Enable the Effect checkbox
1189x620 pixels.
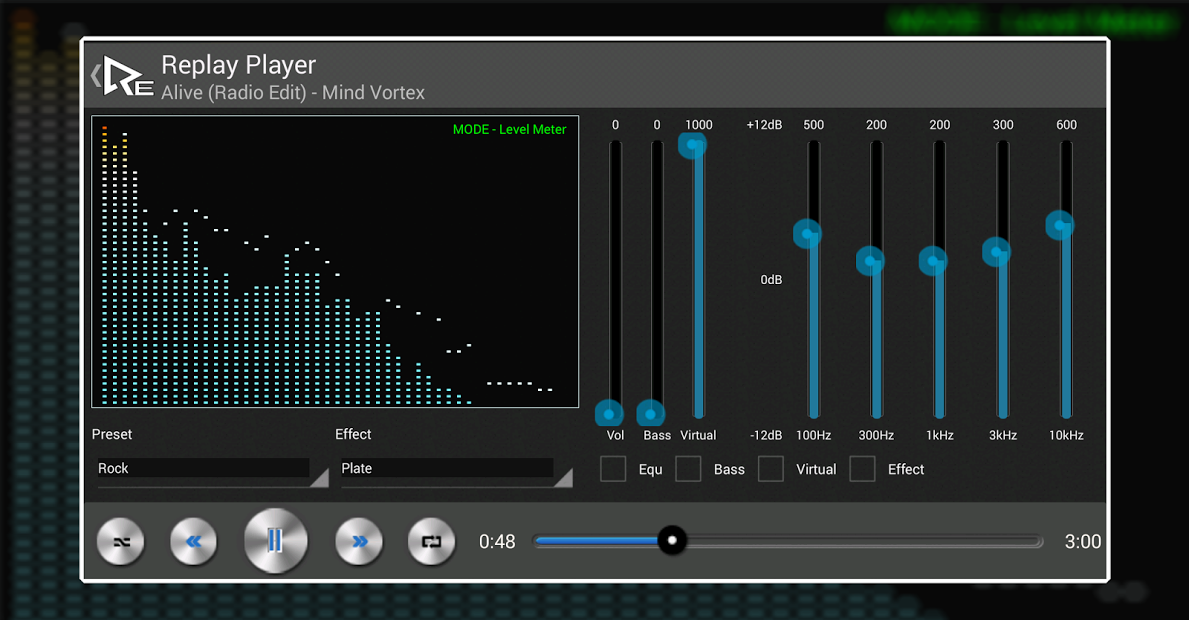(862, 469)
